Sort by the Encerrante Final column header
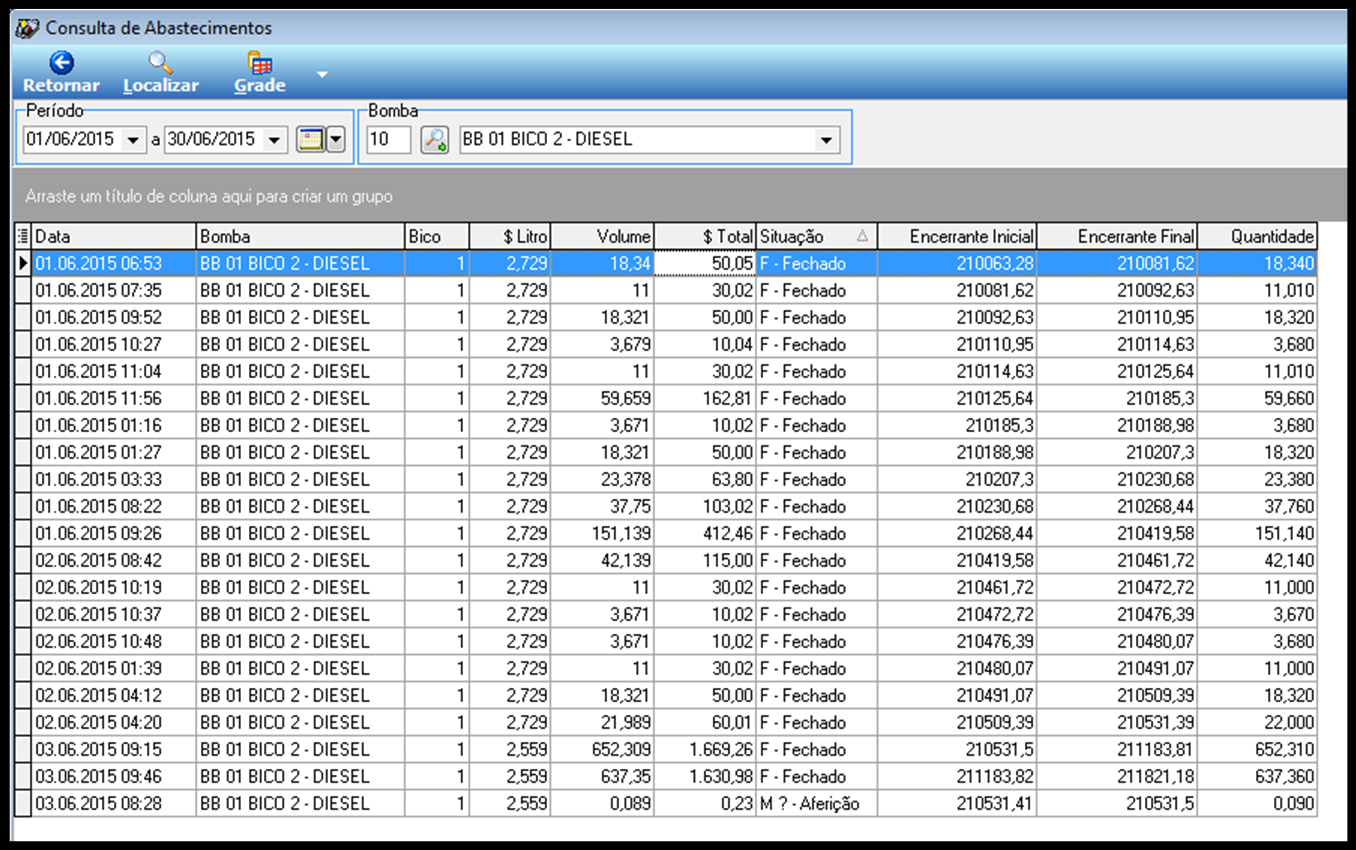Viewport: 1356px width, 850px height. click(1117, 237)
